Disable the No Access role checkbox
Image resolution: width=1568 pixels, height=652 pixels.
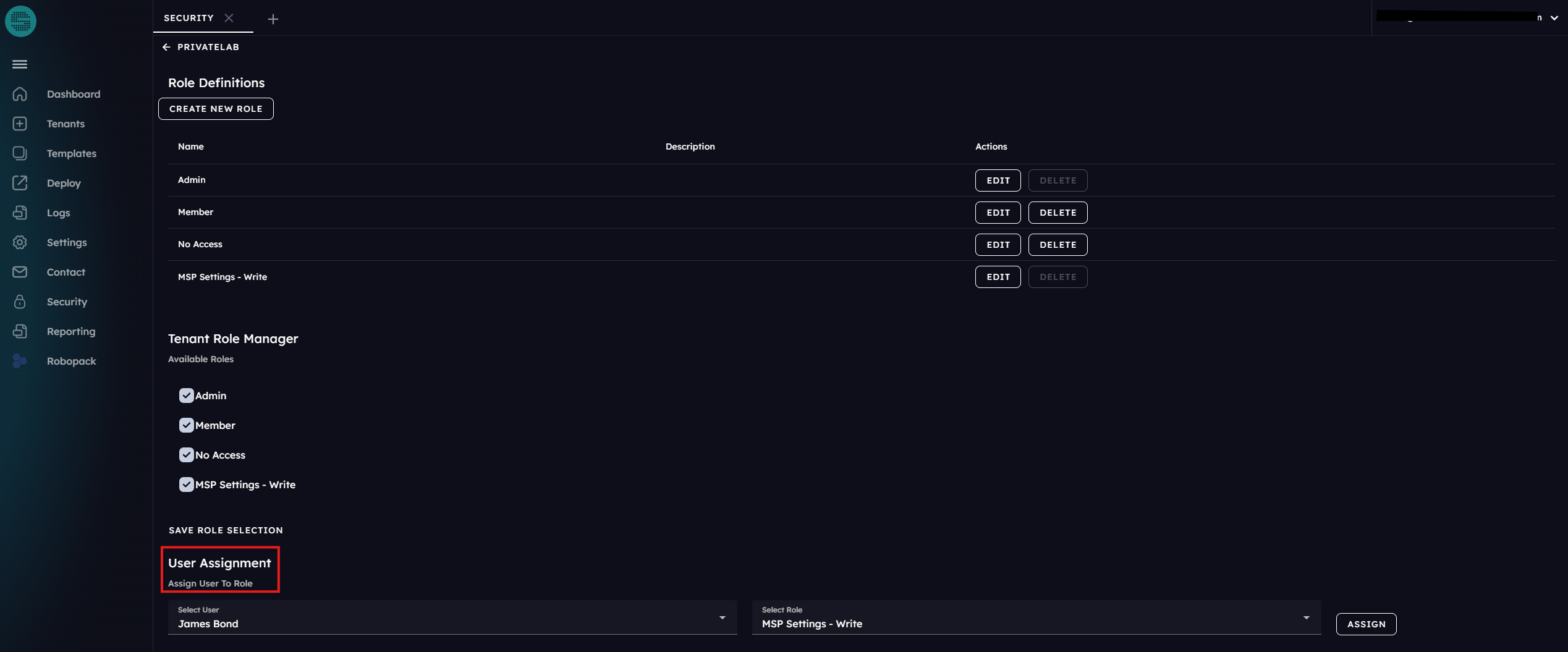pos(186,455)
